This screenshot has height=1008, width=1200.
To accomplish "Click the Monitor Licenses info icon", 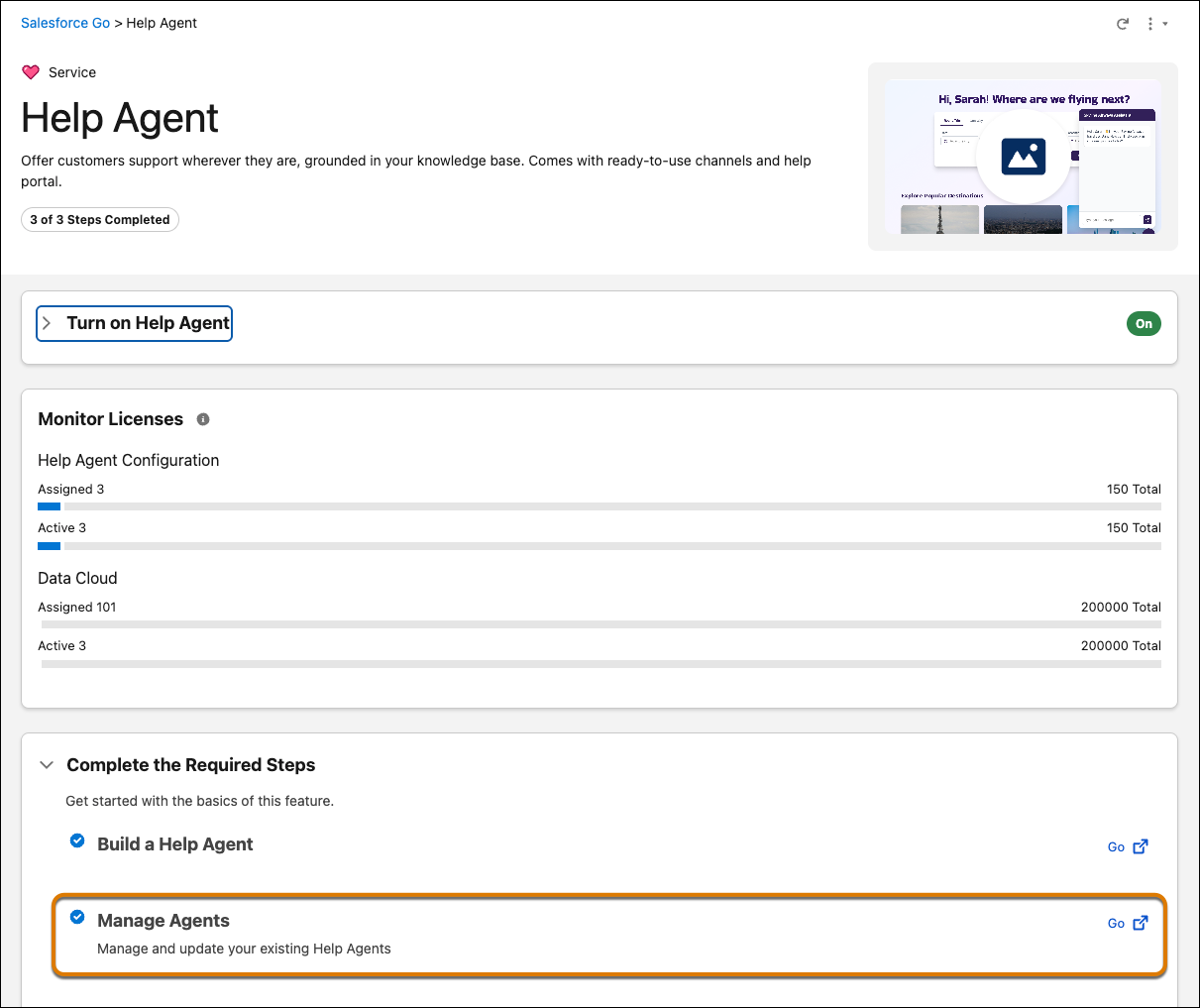I will pyautogui.click(x=203, y=419).
